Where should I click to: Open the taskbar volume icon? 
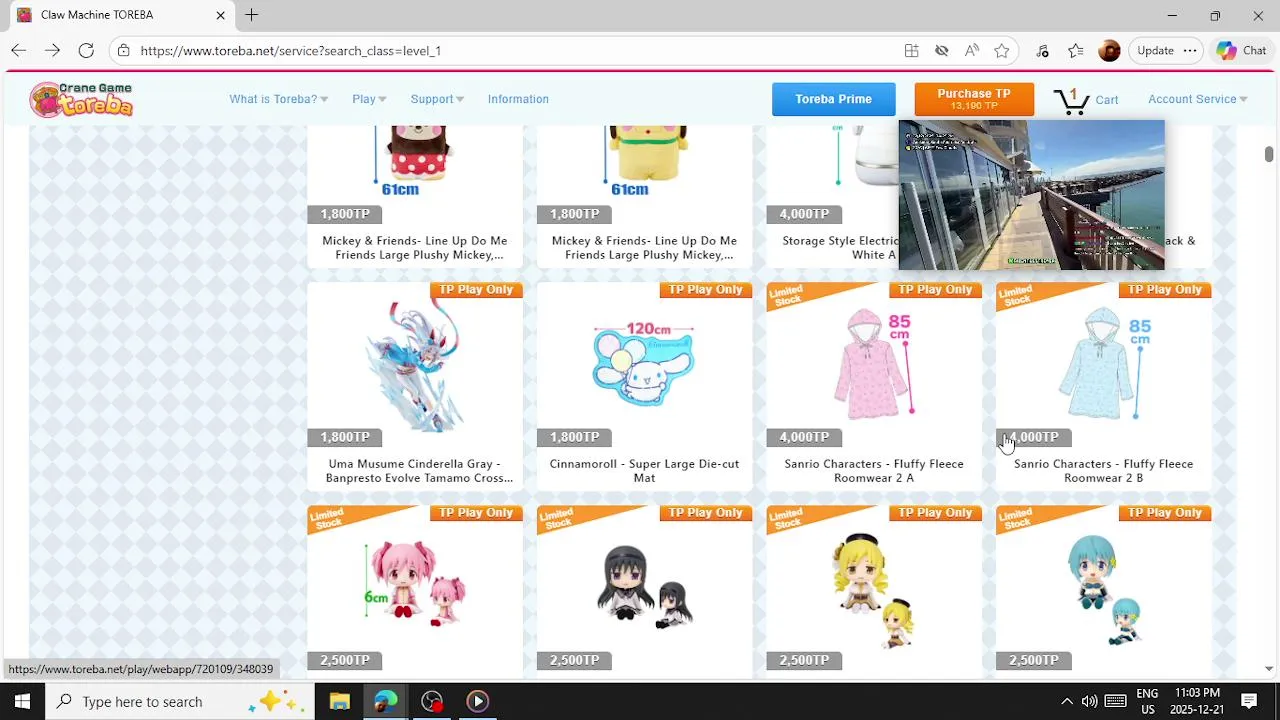point(1089,701)
